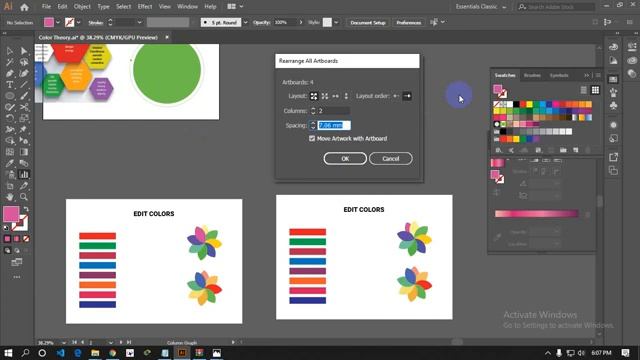640x360 pixels.
Task: Expand the Opacity arrow
Action: [301, 22]
